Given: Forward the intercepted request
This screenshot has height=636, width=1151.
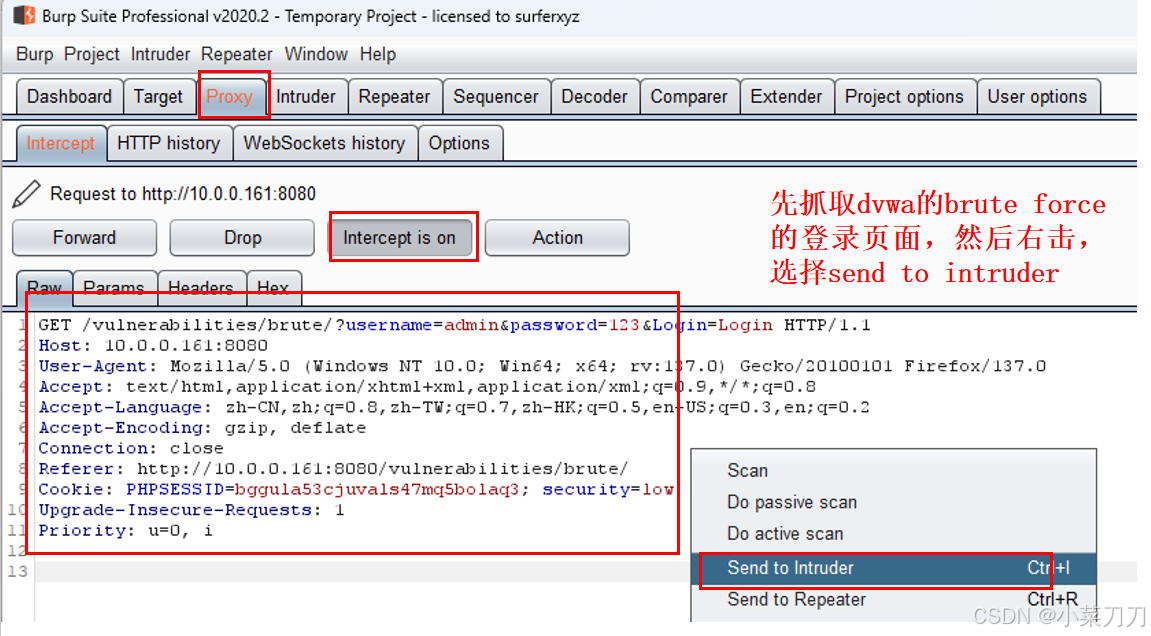Looking at the screenshot, I should pyautogui.click(x=84, y=238).
